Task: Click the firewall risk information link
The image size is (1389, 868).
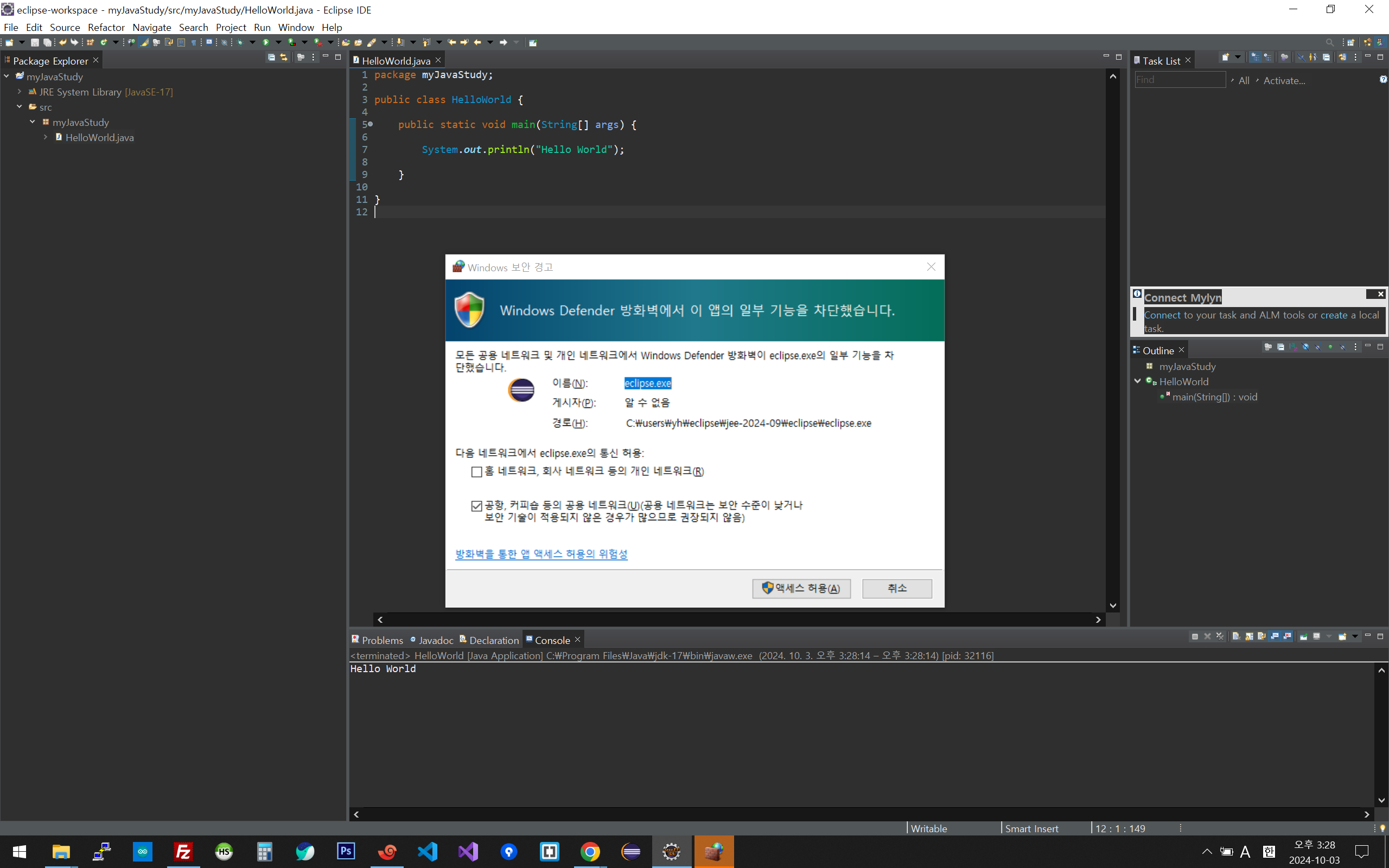Action: point(540,554)
